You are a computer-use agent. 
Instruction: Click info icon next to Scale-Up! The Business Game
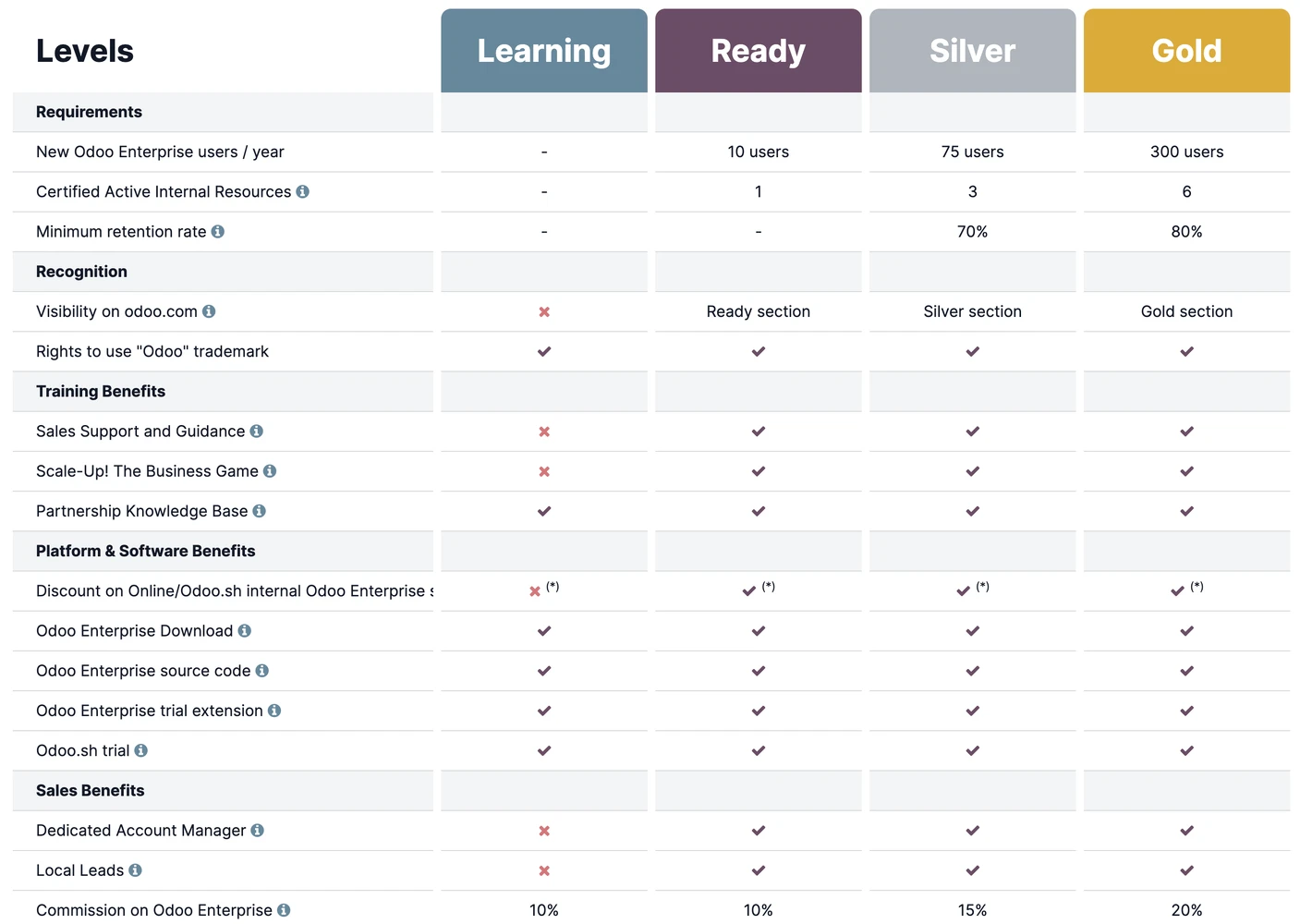[270, 470]
